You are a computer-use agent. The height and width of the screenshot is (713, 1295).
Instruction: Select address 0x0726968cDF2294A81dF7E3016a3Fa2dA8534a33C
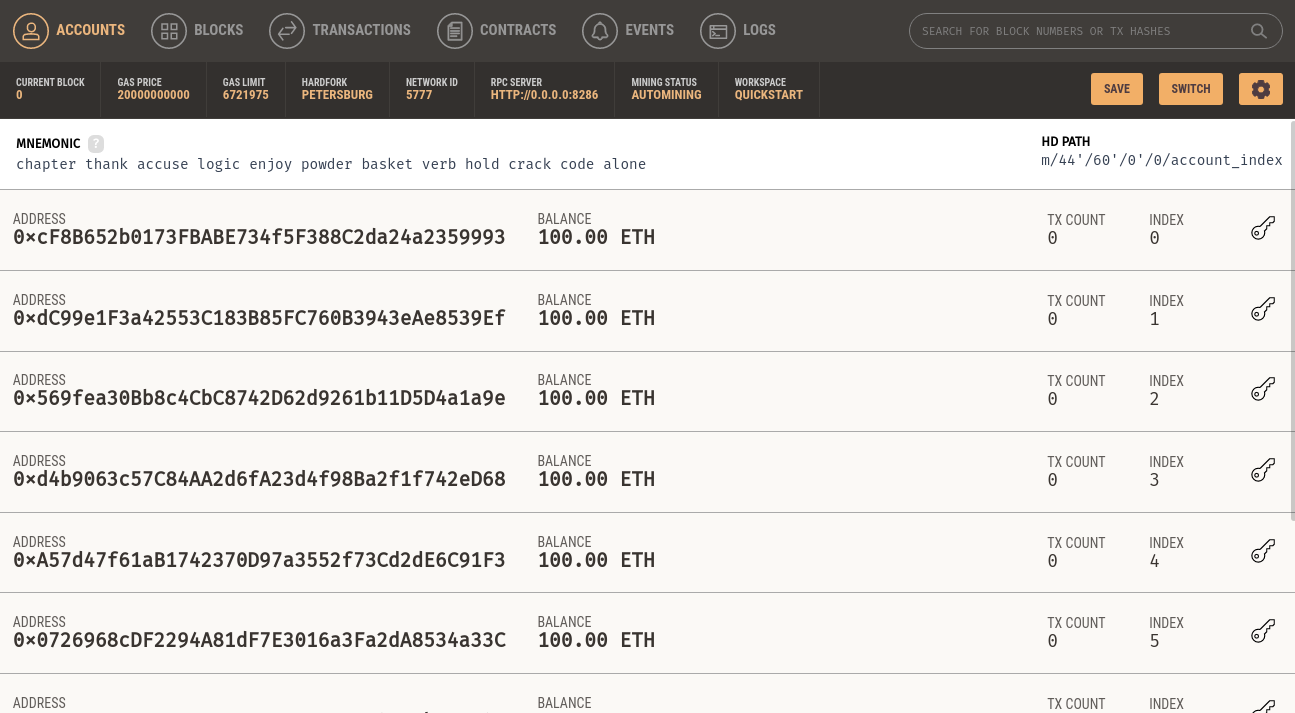coord(259,640)
